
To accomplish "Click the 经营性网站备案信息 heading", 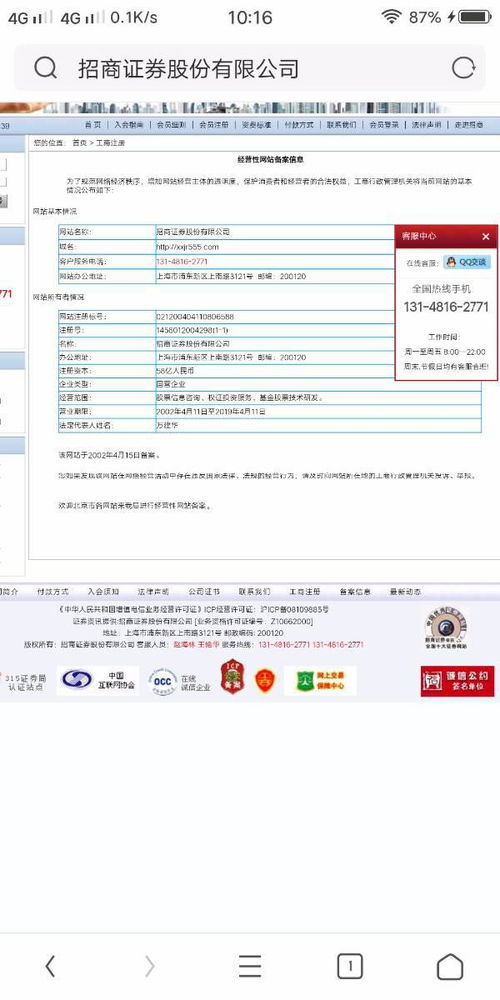I will (x=270, y=159).
